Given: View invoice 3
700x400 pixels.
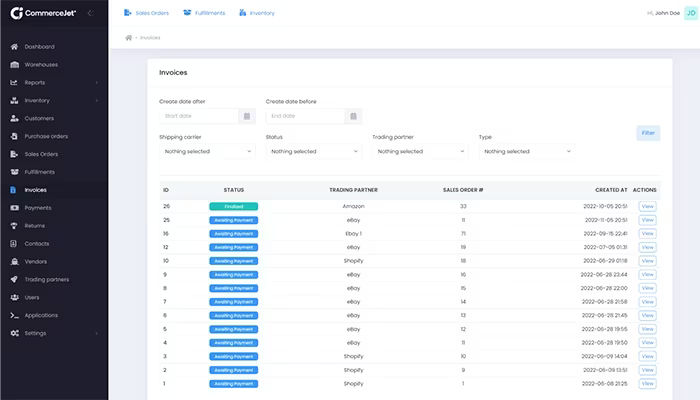Looking at the screenshot, I should point(647,356).
